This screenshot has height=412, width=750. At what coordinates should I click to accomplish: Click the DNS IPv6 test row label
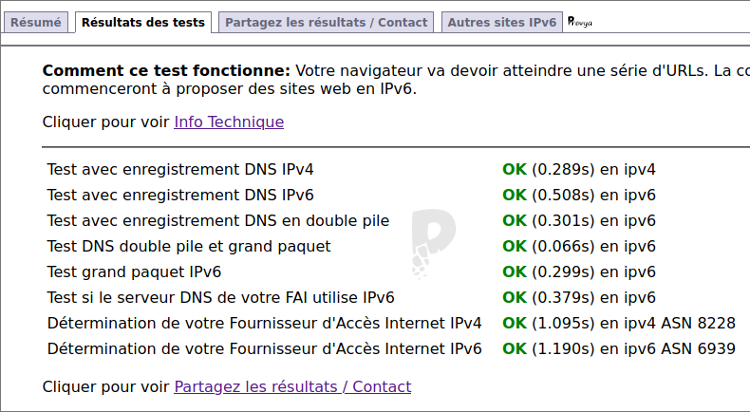180,195
